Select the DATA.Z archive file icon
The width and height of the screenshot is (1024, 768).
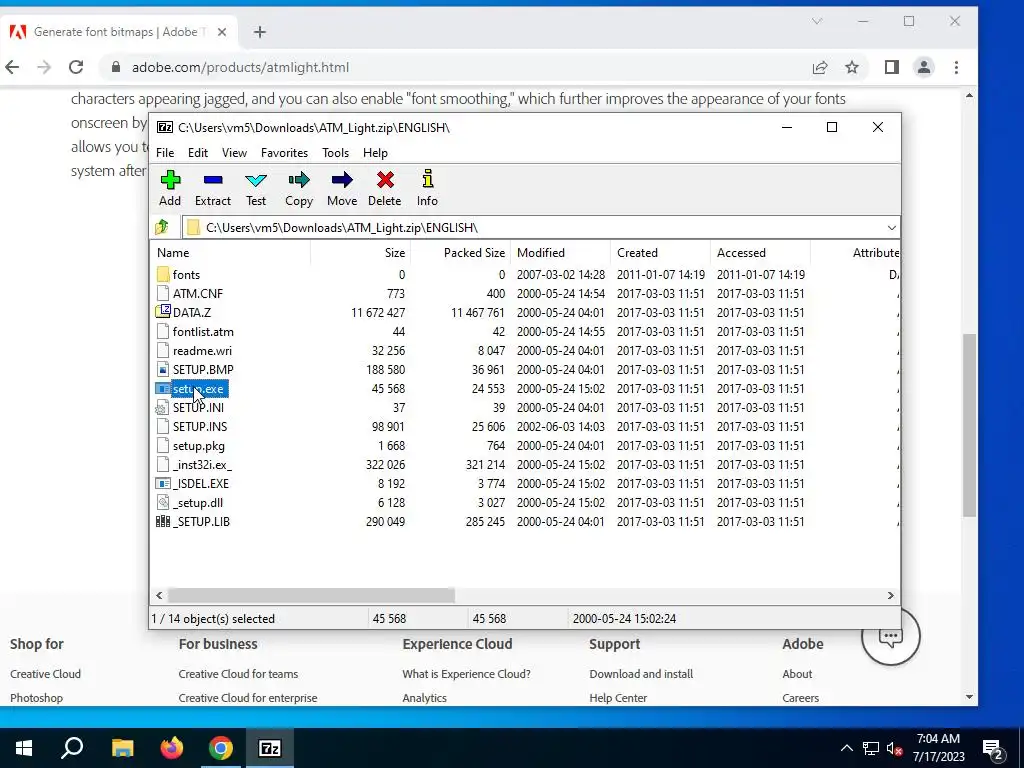(x=163, y=312)
